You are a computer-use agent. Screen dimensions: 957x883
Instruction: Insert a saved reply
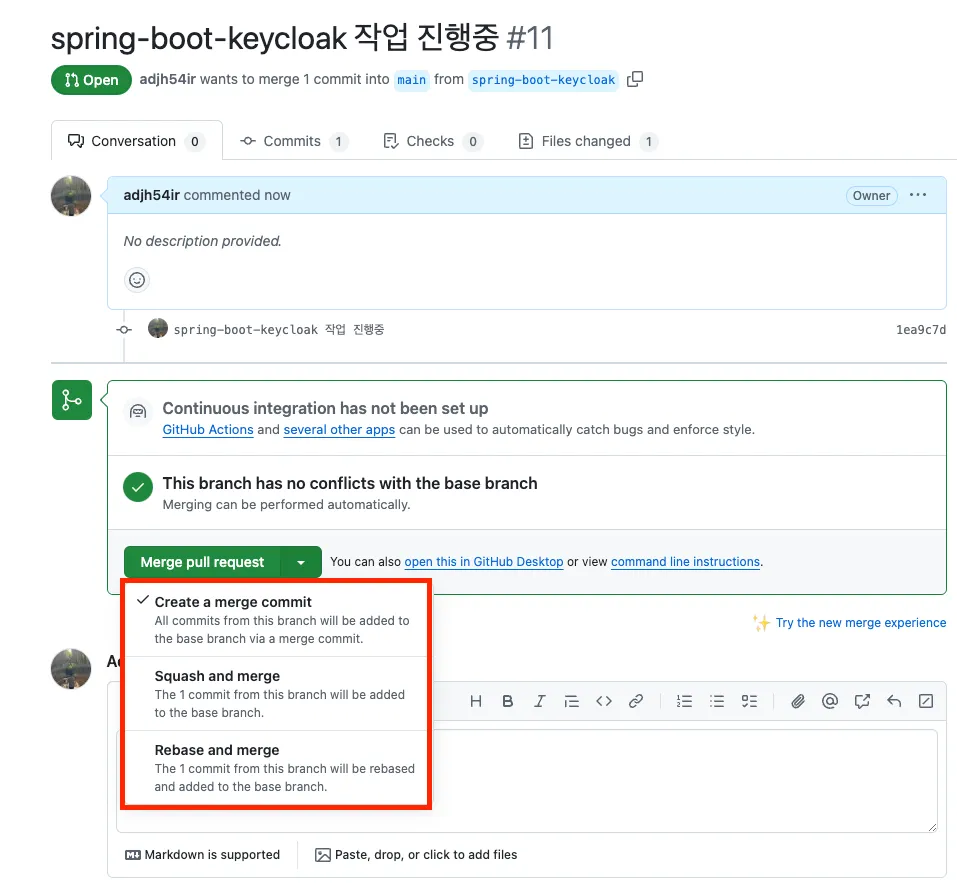pos(894,701)
